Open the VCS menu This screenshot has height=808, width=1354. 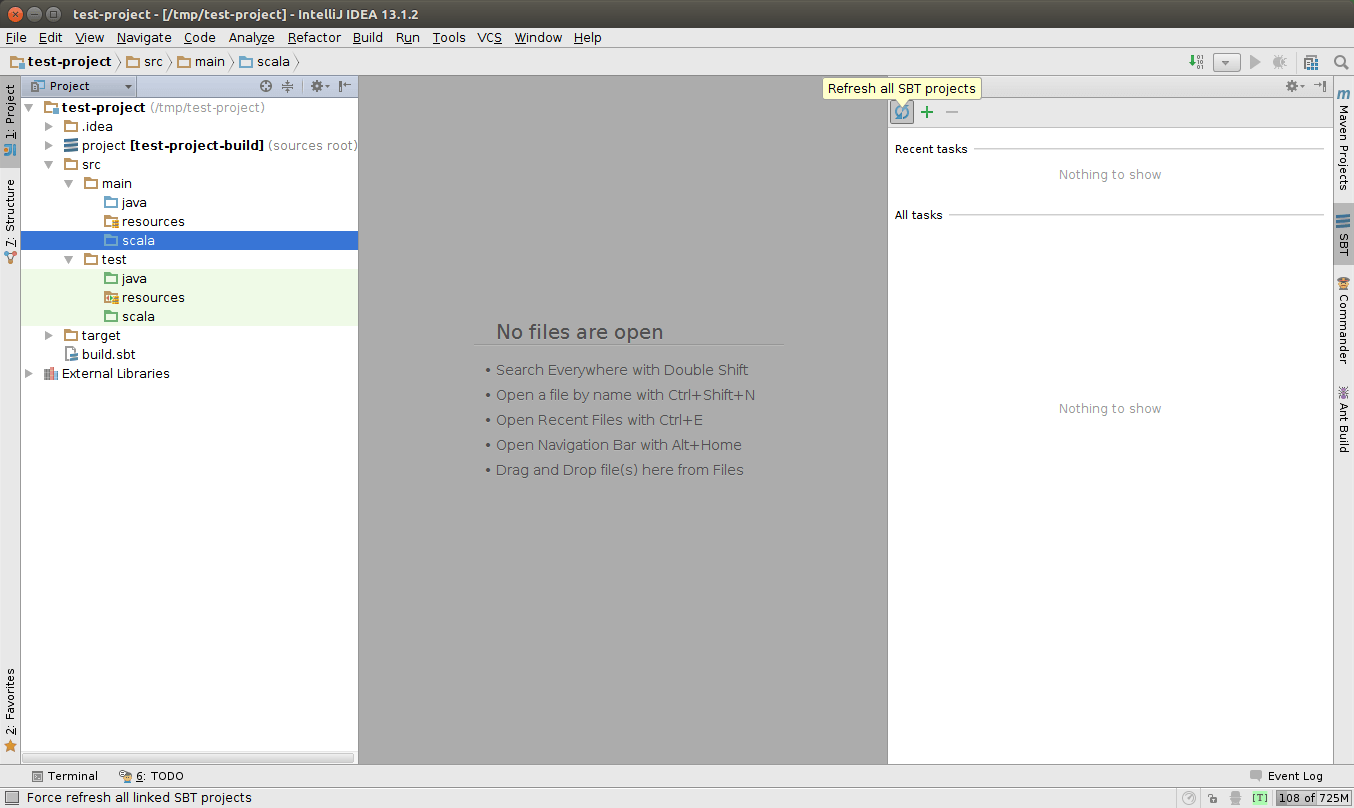(489, 37)
